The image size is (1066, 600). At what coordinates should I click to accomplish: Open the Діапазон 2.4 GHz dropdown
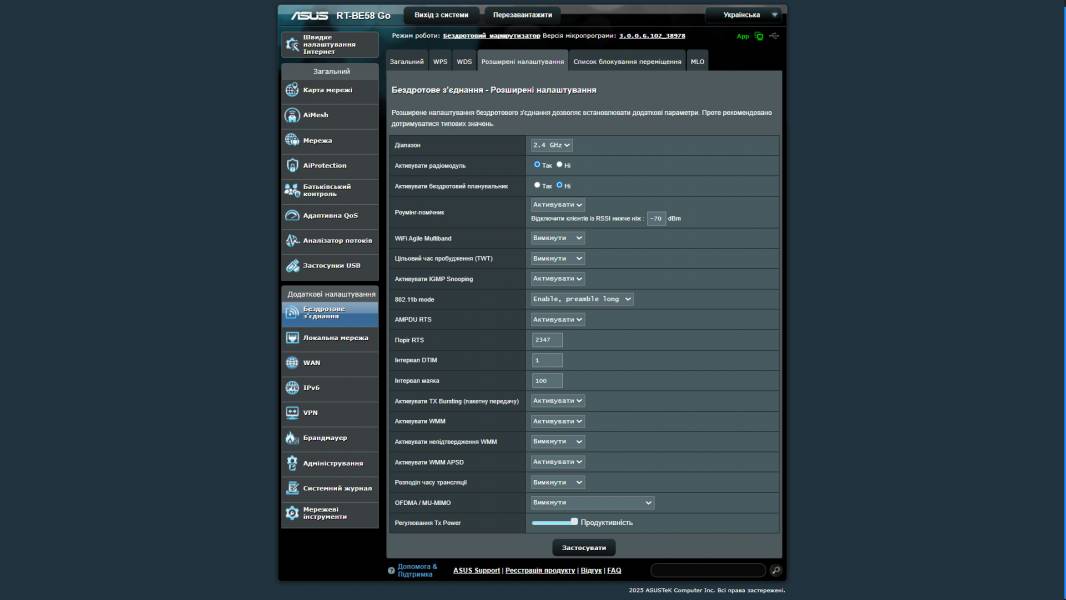(551, 145)
